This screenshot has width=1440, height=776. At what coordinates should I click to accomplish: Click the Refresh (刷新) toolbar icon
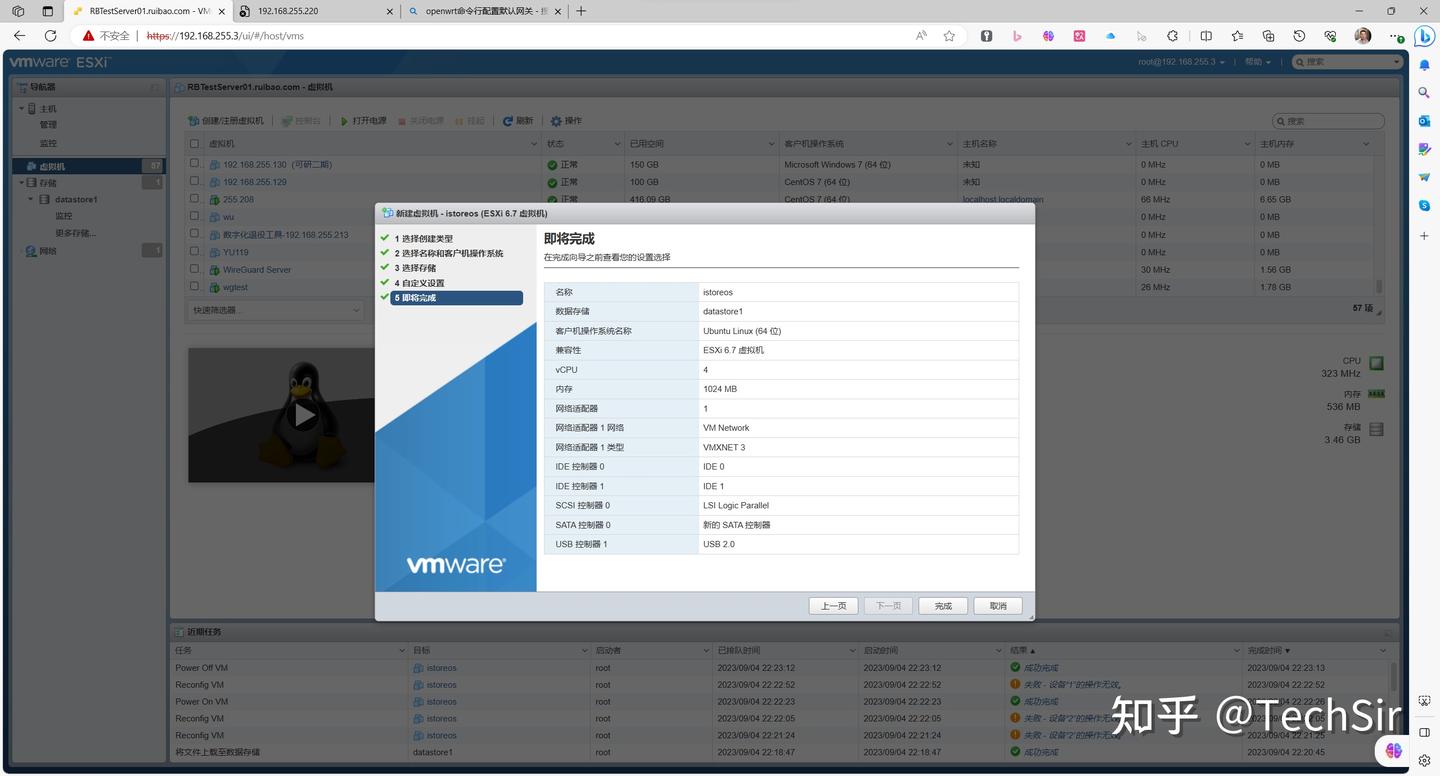click(518, 121)
